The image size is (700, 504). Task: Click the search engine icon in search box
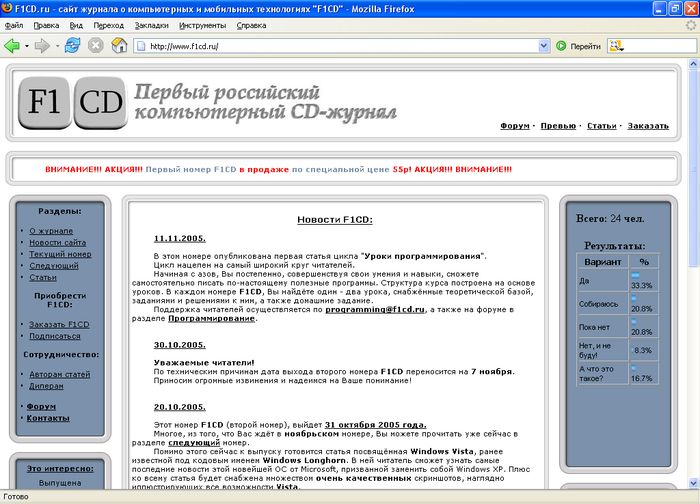pos(616,46)
